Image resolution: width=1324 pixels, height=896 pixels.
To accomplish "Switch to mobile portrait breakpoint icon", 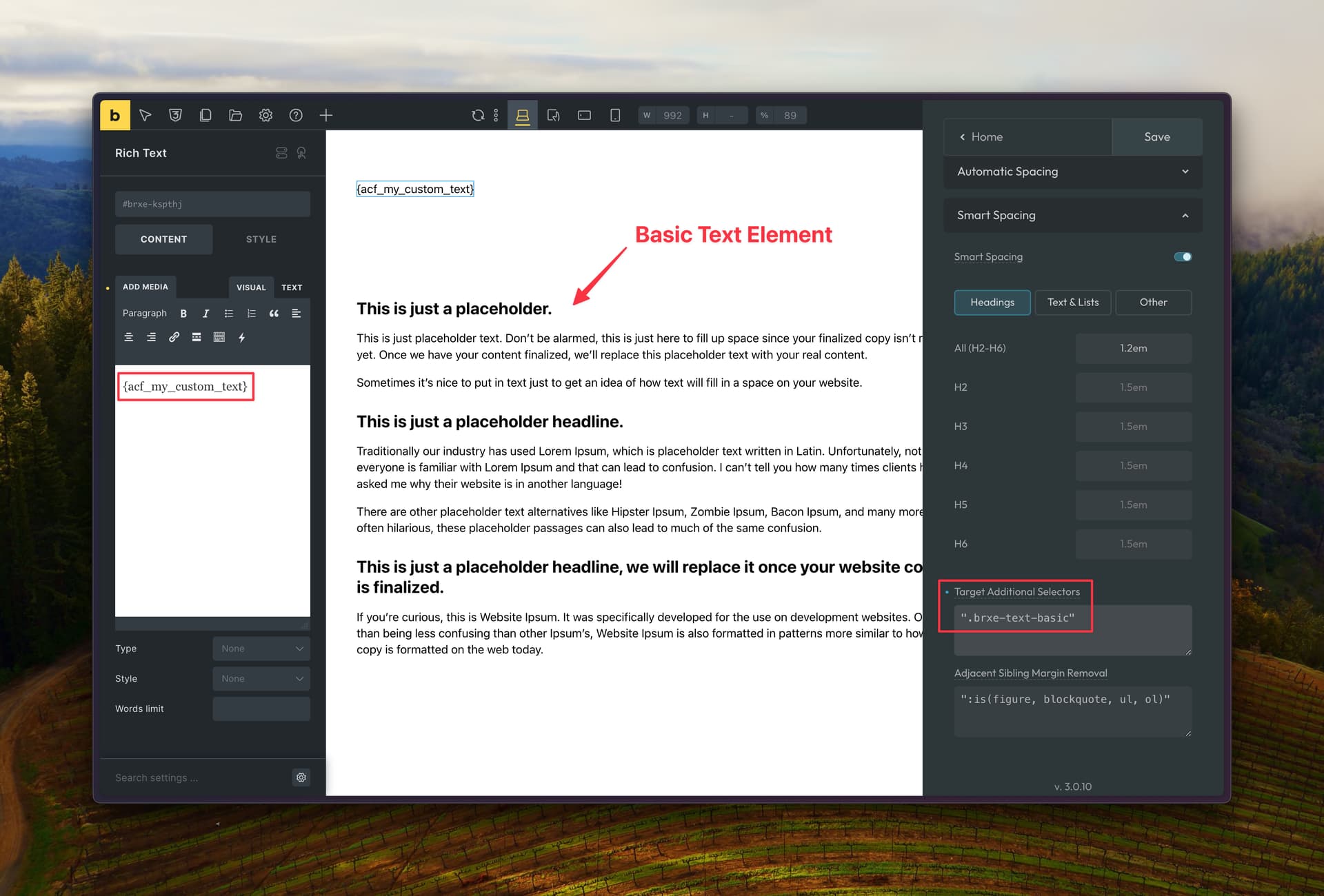I will click(x=615, y=115).
